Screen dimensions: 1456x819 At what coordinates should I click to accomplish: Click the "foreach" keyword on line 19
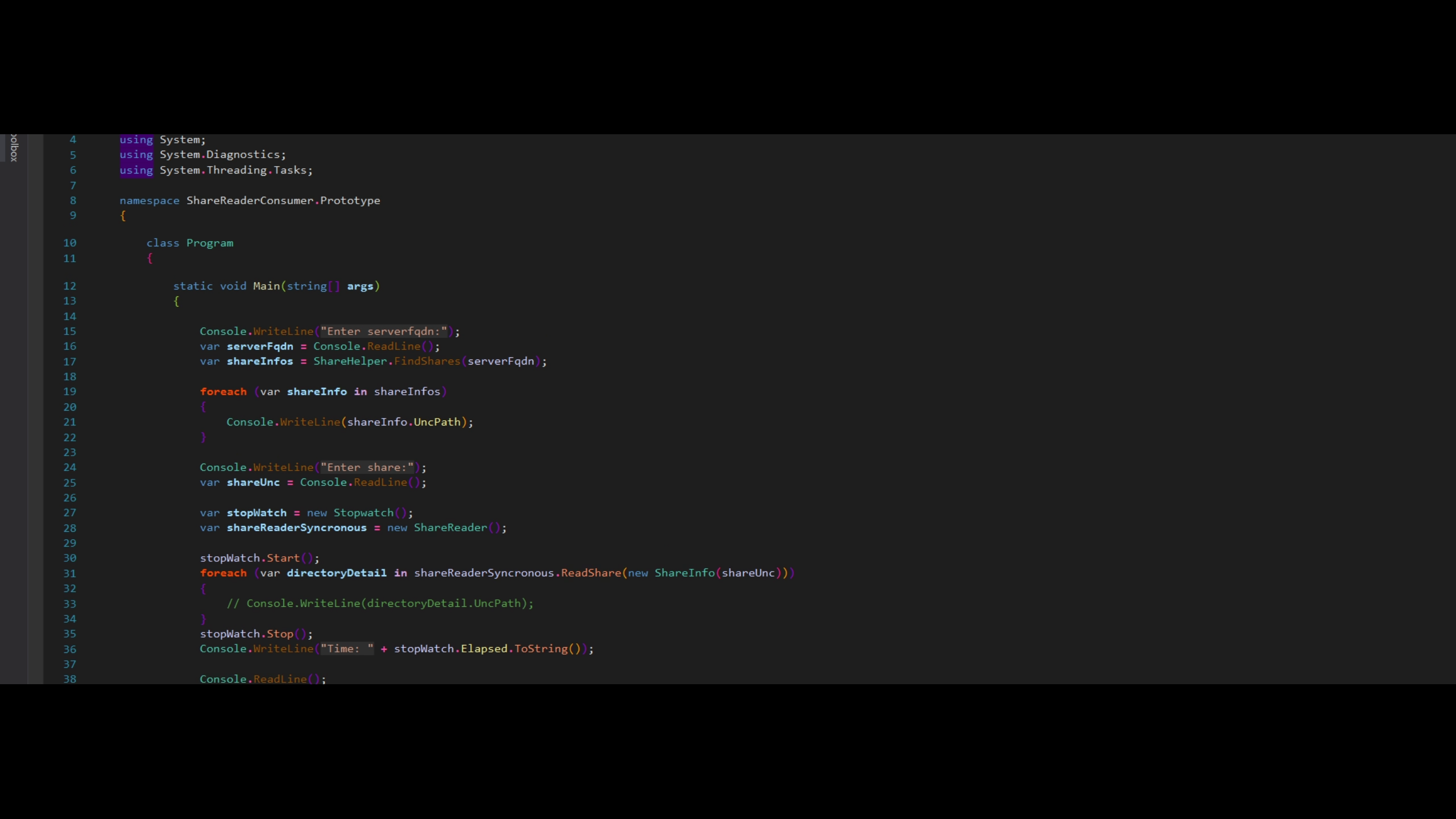[x=224, y=392]
